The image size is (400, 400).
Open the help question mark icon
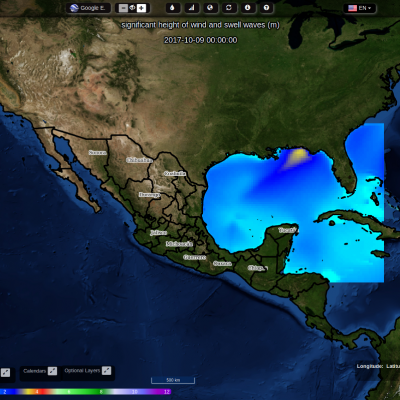(266, 8)
